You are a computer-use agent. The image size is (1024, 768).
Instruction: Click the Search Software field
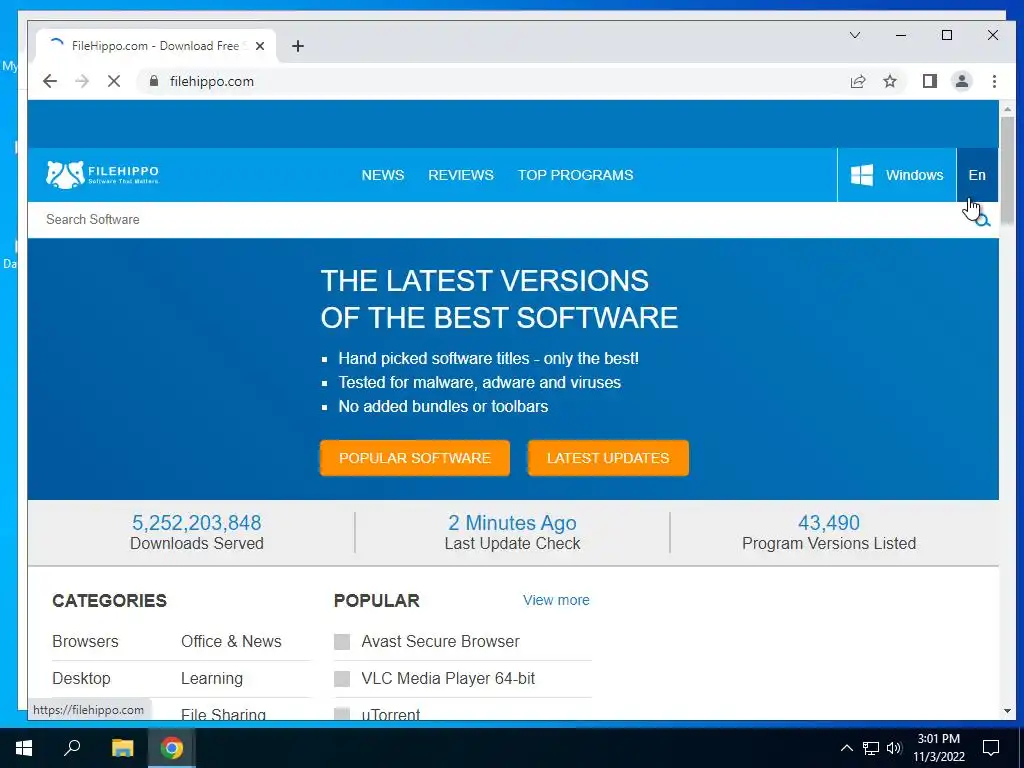(503, 219)
